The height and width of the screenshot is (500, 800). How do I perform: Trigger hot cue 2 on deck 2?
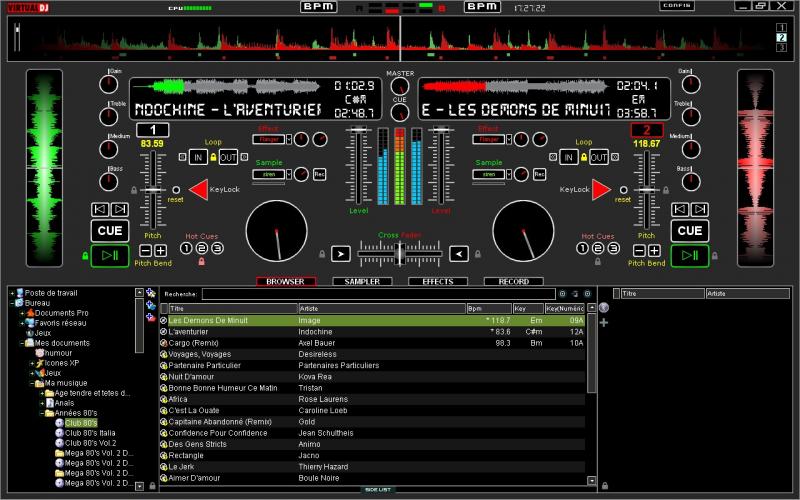coord(598,248)
